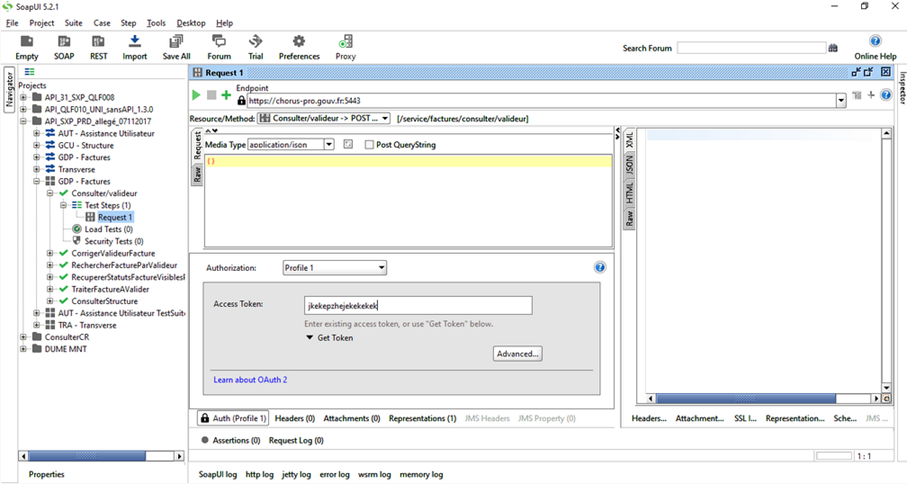Open the http log tab

pos(260,474)
